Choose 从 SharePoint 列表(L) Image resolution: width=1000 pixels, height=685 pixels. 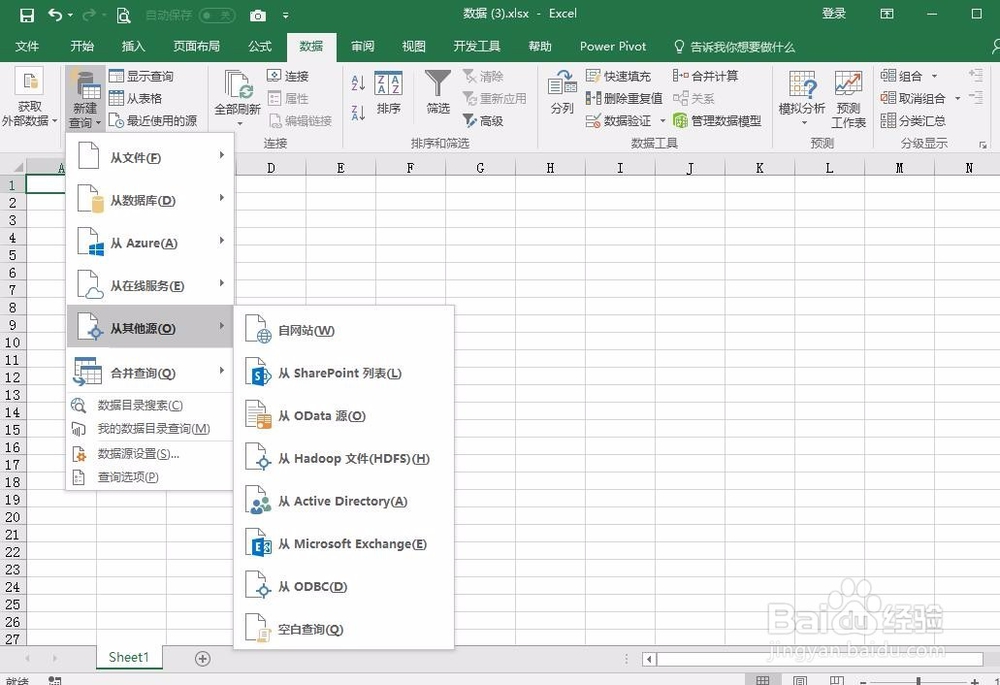(x=344, y=373)
